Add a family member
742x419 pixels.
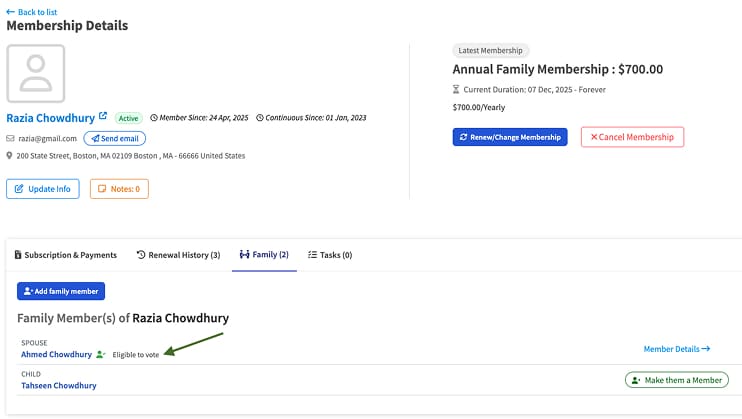[x=61, y=291]
